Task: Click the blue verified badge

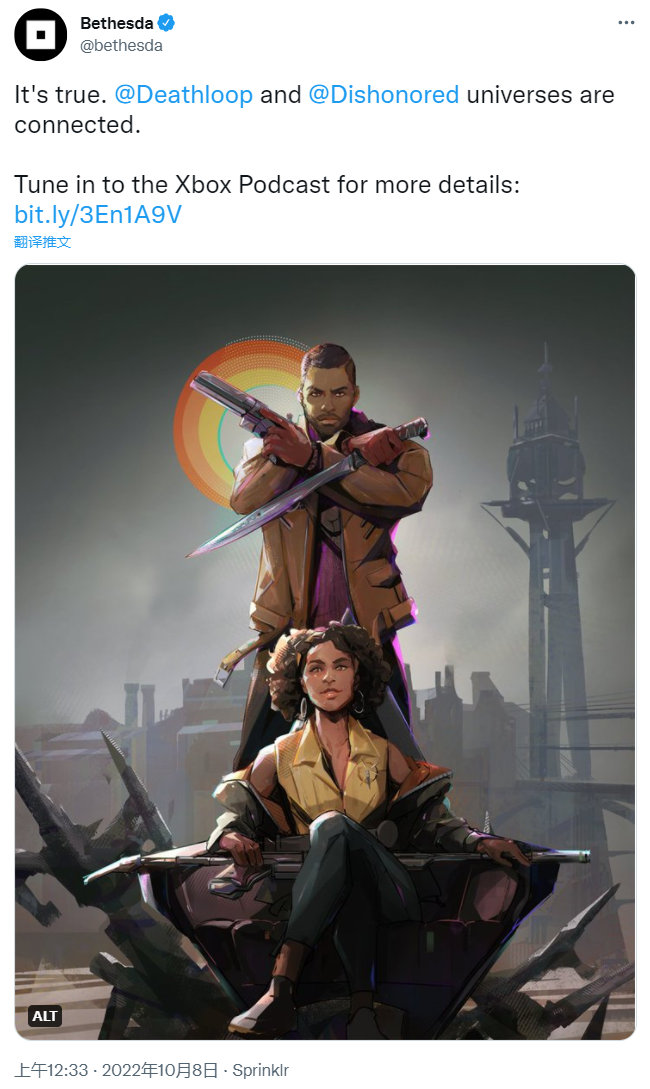Action: [166, 23]
